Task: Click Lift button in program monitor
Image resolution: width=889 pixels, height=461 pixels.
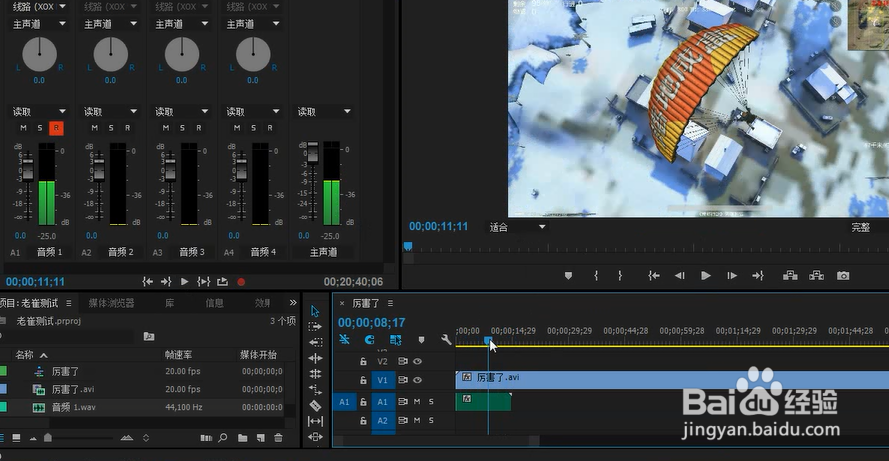Action: point(790,276)
